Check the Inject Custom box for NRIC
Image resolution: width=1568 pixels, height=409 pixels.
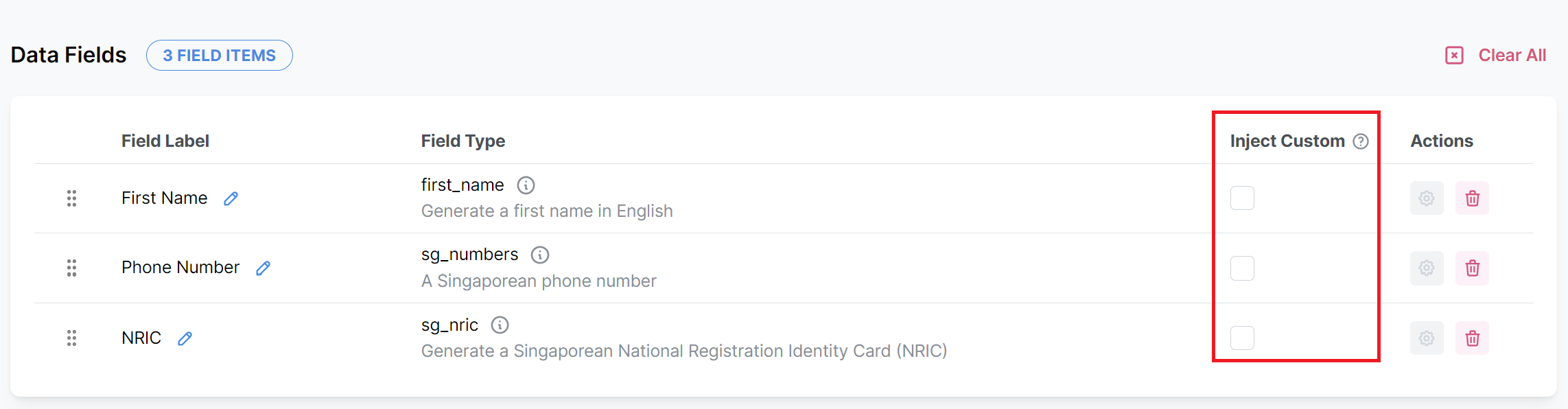click(x=1242, y=338)
